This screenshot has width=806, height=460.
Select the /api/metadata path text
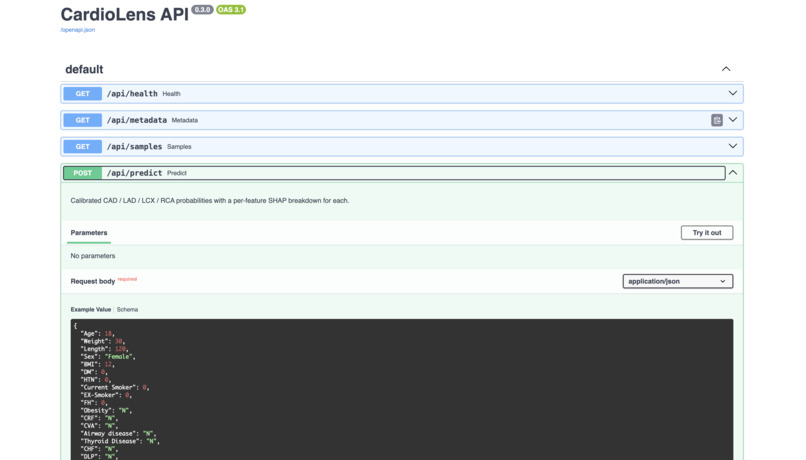pyautogui.click(x=137, y=120)
